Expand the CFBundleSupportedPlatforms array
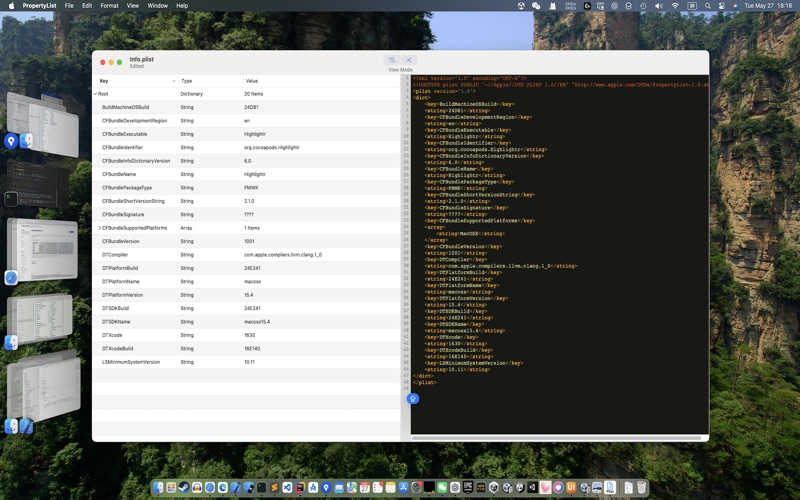 click(99, 228)
